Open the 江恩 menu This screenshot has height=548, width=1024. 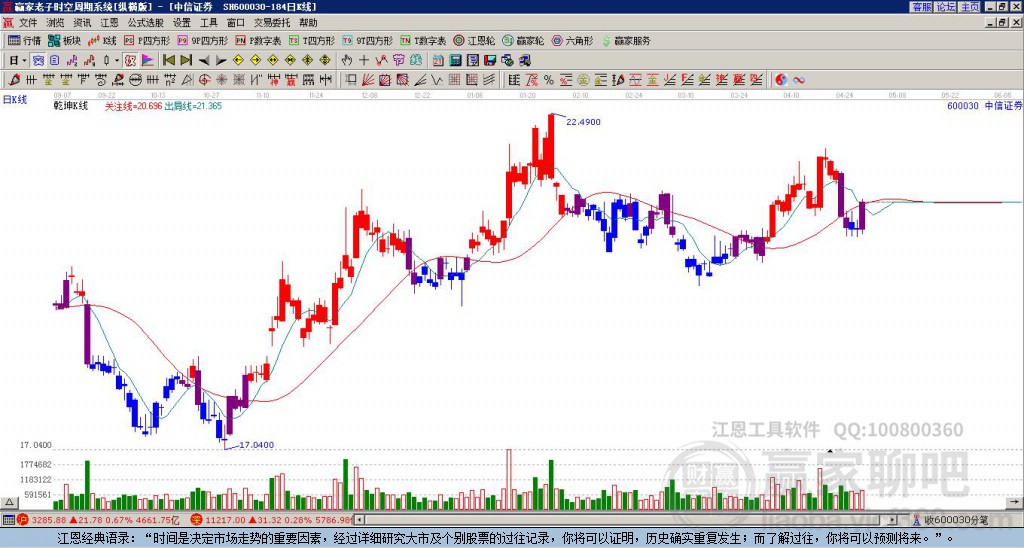(110, 23)
